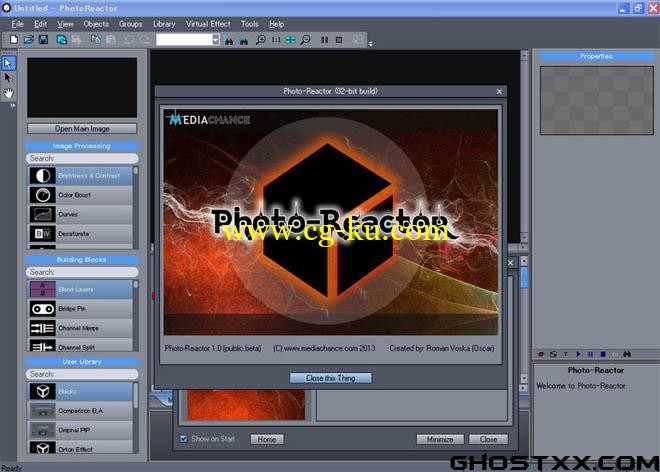Open the Library menu
The image size is (660, 472).
(164, 24)
